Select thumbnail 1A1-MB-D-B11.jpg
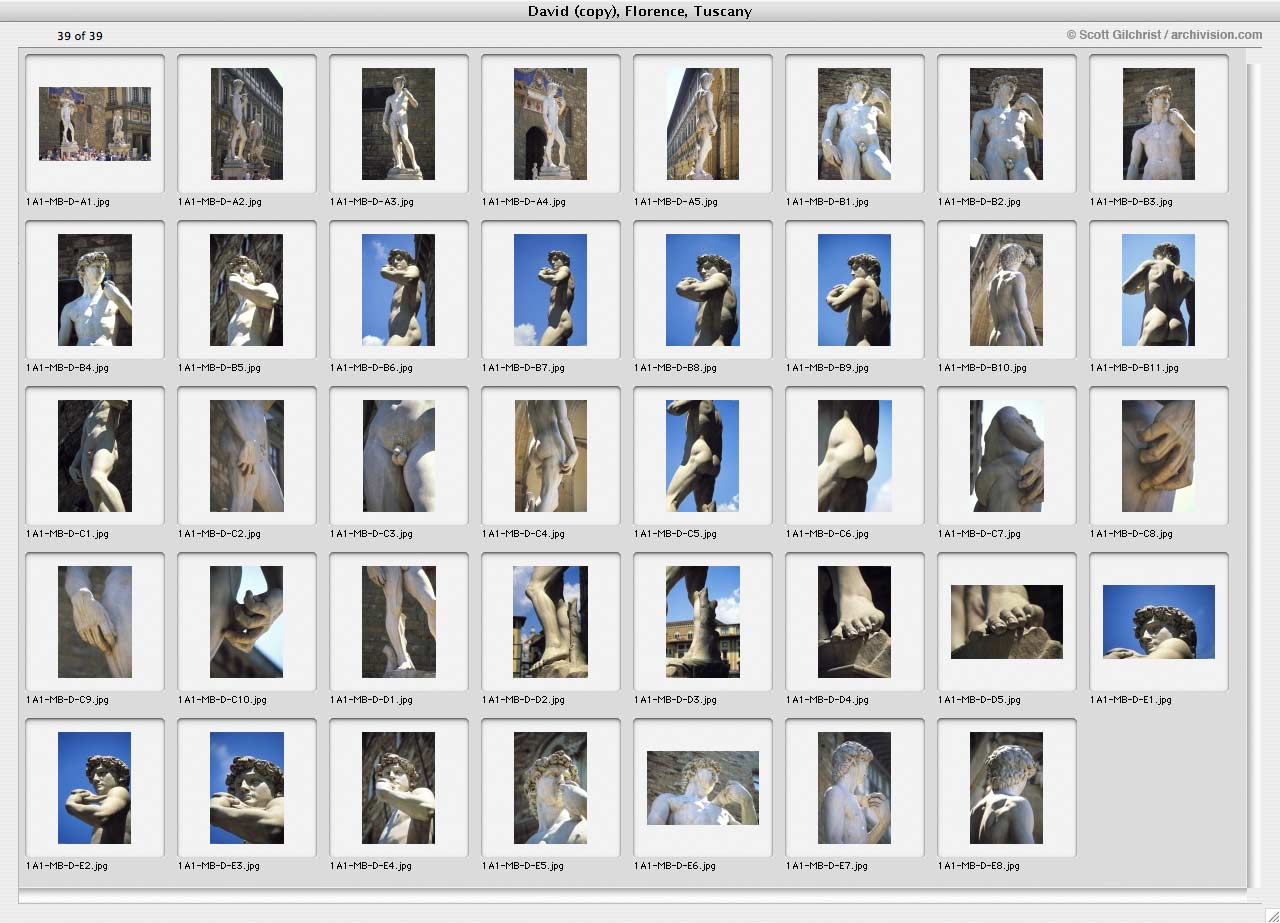This screenshot has height=923, width=1280. pyautogui.click(x=1159, y=290)
